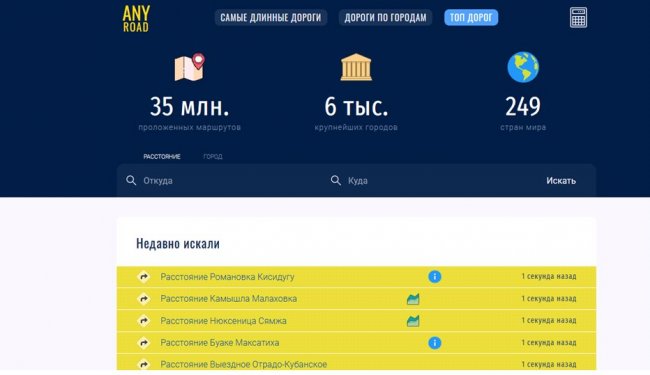650x375 pixels.
Task: Click the ANY ROAD logo
Action: (136, 19)
